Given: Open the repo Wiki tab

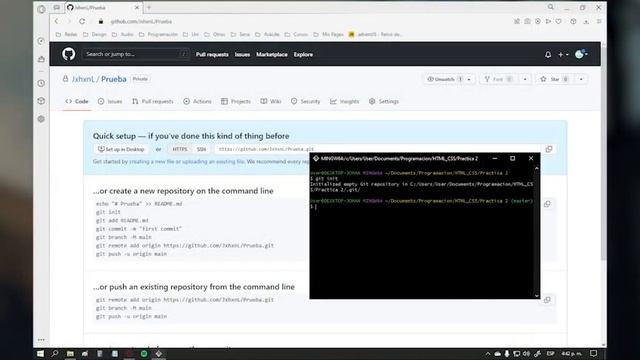Looking at the screenshot, I should point(271,101).
